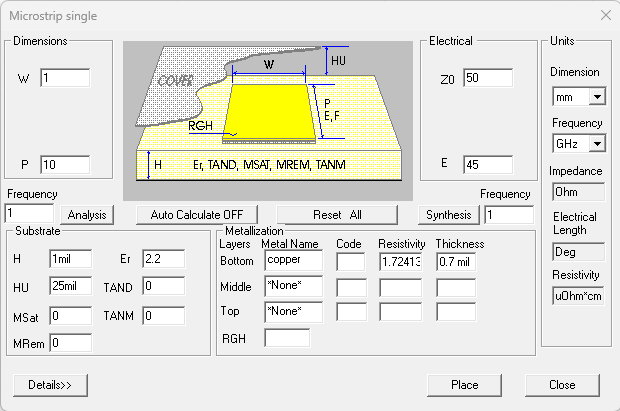Click the Place button
Image resolution: width=620 pixels, height=411 pixels.
click(x=464, y=385)
